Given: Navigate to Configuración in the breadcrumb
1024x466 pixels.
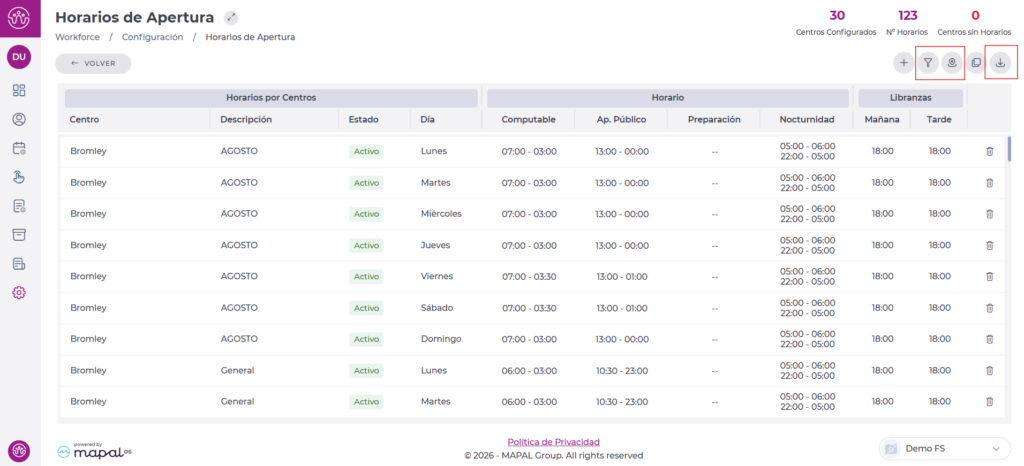Looking at the screenshot, I should (x=152, y=37).
